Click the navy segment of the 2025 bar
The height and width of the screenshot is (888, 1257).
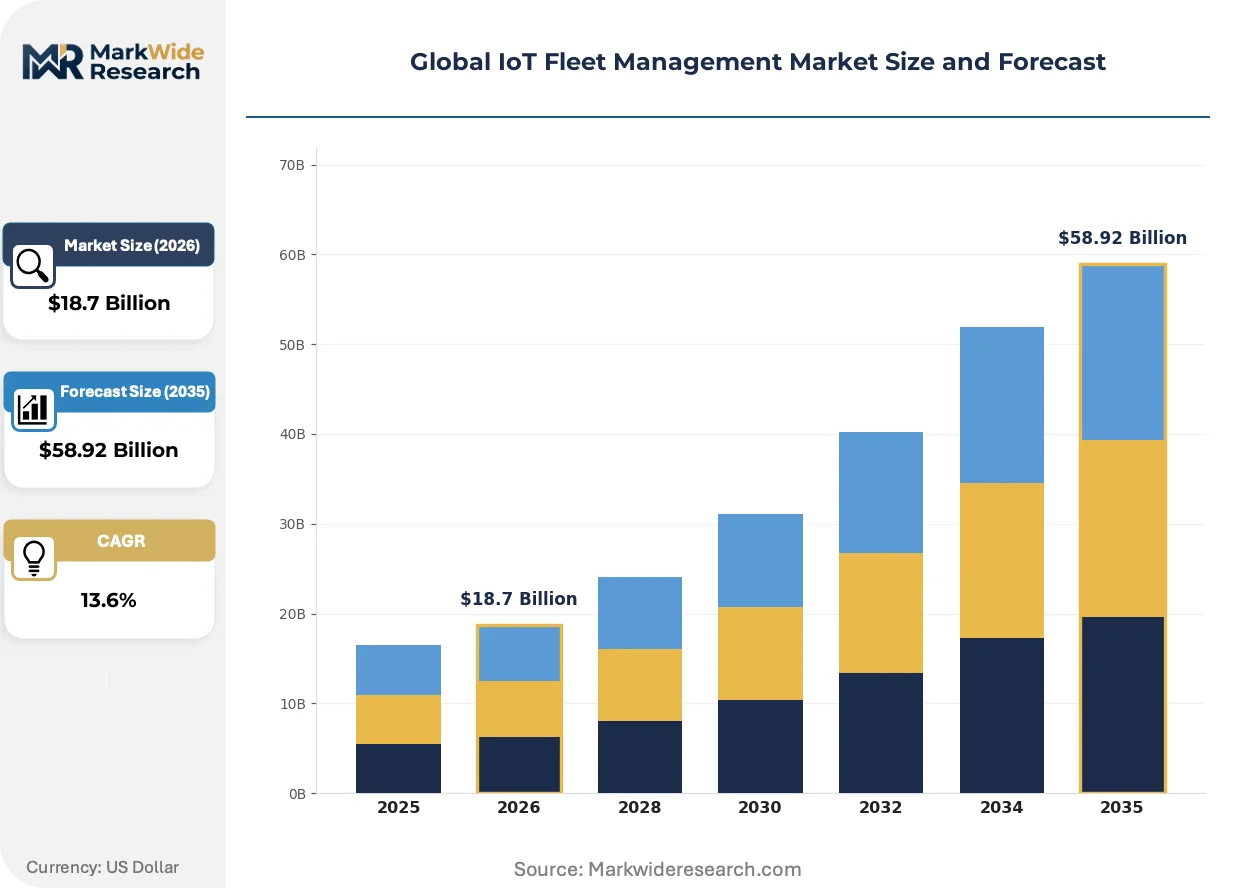coord(398,769)
